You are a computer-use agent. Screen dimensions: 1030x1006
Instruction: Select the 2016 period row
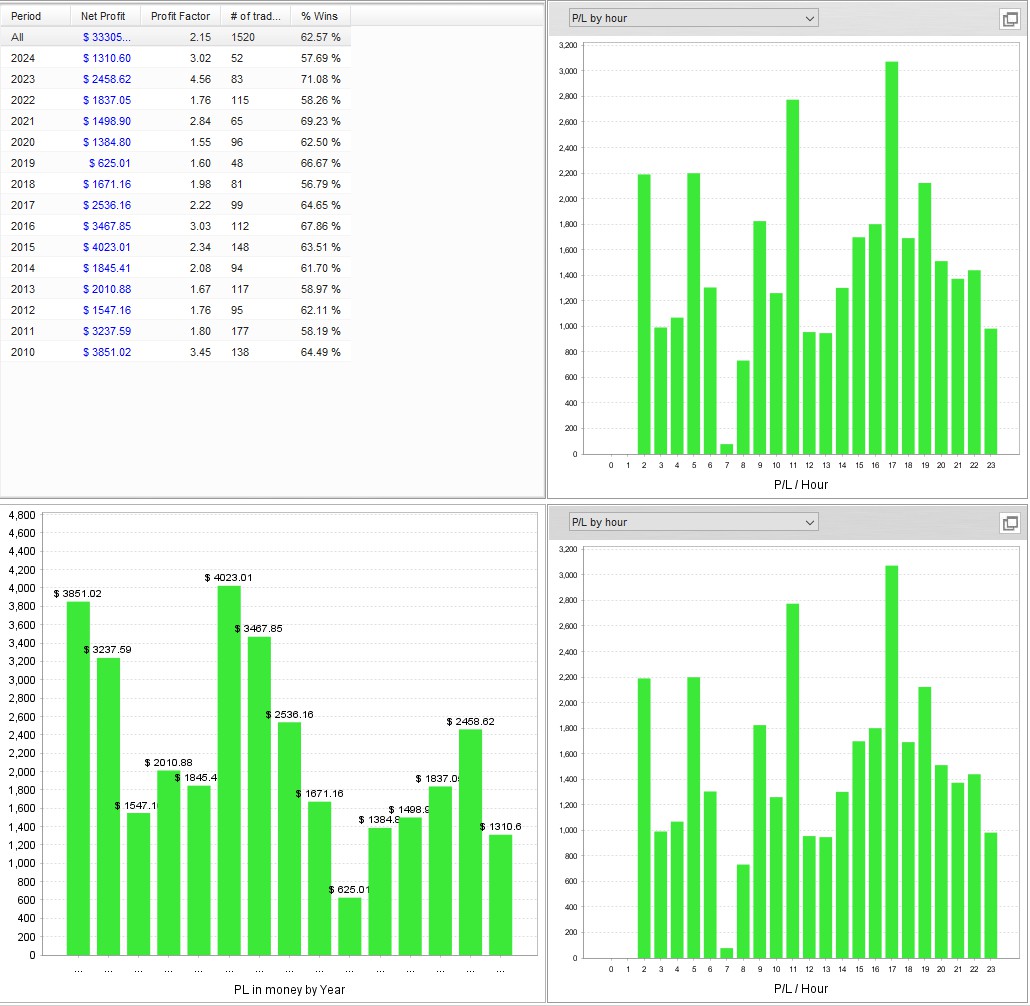click(x=175, y=227)
